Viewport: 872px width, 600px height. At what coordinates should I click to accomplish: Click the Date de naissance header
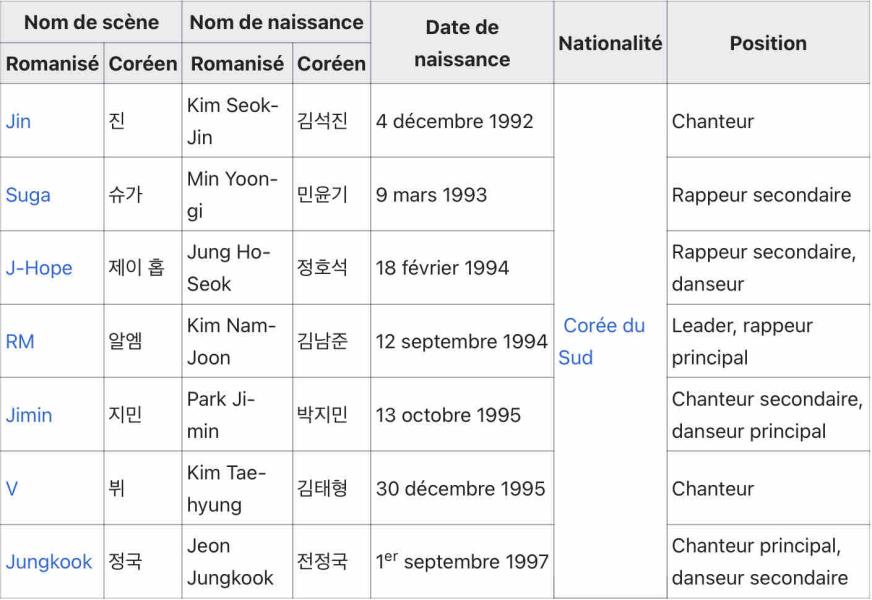462,43
